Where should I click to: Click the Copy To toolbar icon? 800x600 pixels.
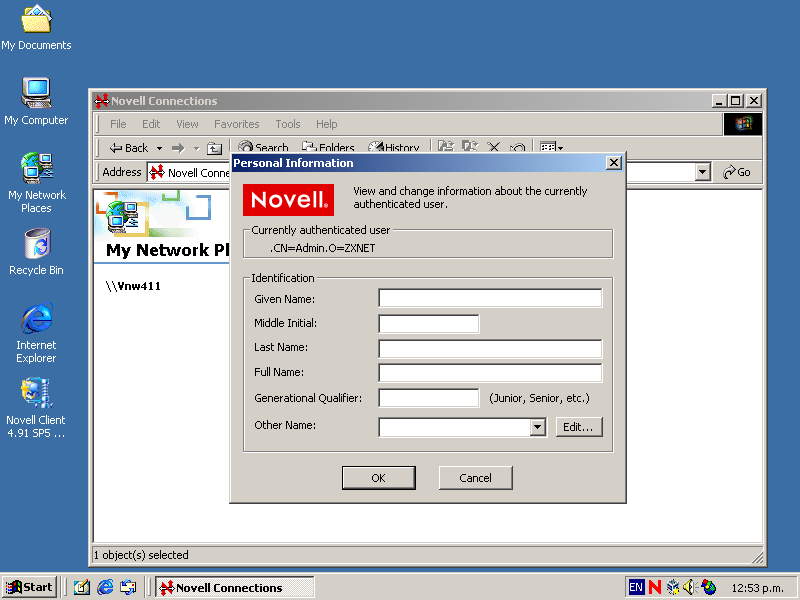click(x=469, y=147)
